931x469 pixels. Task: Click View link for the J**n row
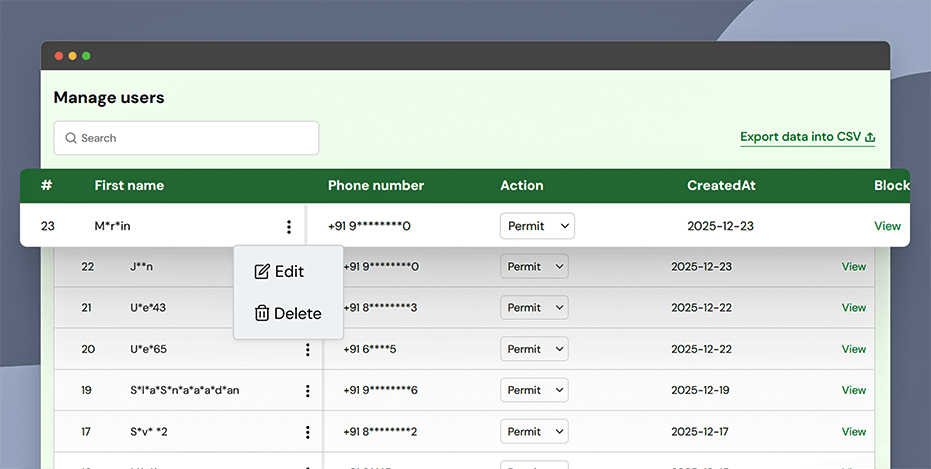[x=854, y=267]
